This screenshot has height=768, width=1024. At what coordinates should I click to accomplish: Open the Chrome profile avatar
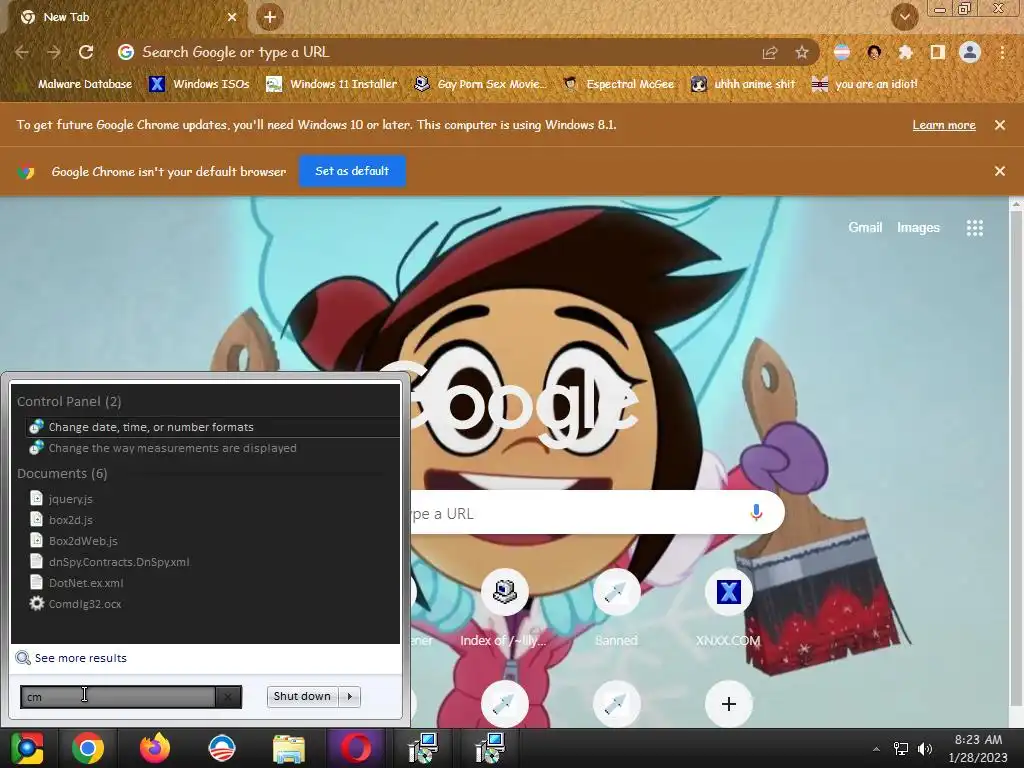point(970,52)
